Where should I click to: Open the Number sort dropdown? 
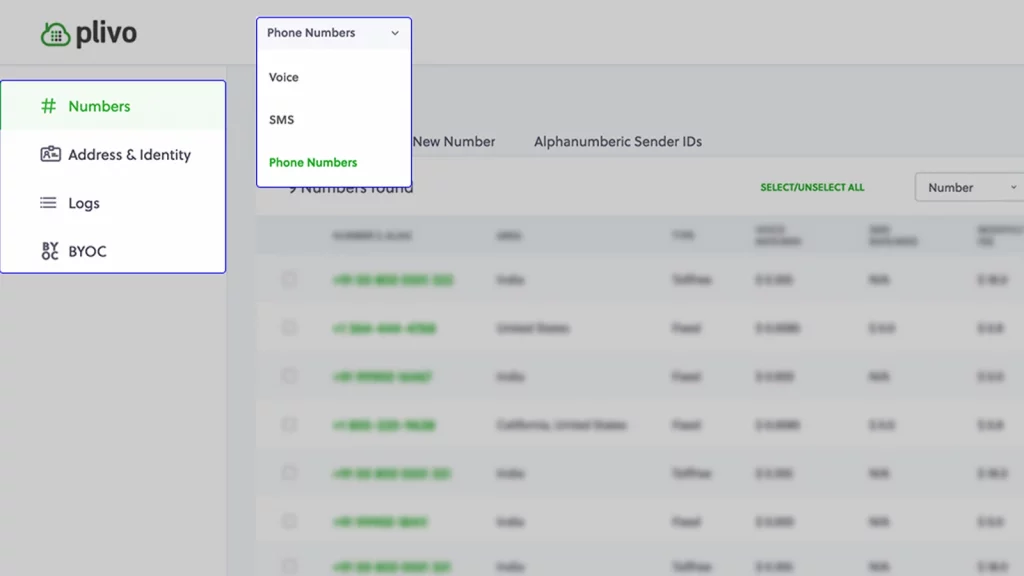(x=967, y=187)
